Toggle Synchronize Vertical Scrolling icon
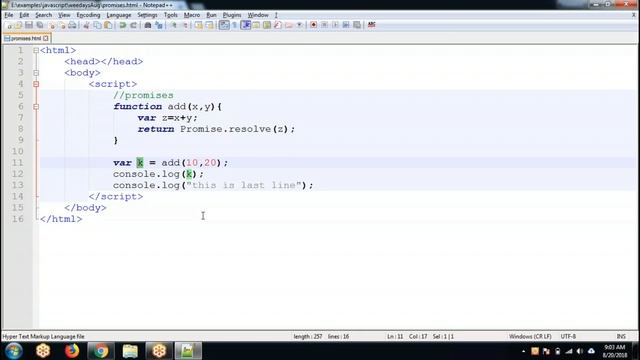The image size is (640, 360). (198, 25)
